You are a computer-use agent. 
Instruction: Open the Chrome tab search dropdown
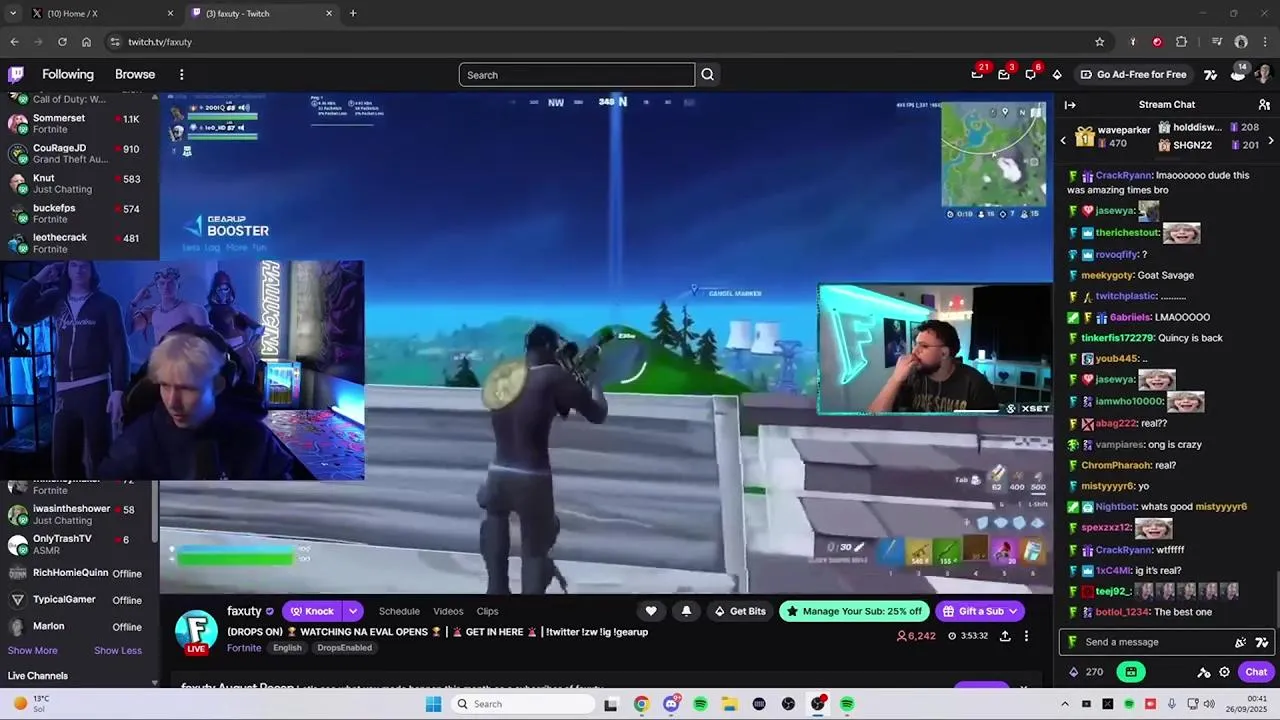[13, 13]
